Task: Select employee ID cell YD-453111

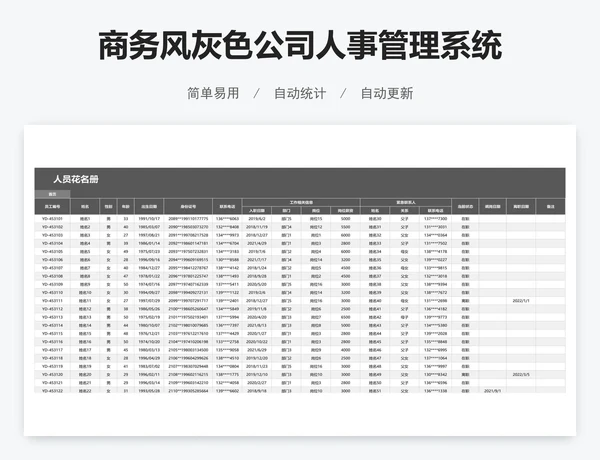Action: (x=52, y=301)
